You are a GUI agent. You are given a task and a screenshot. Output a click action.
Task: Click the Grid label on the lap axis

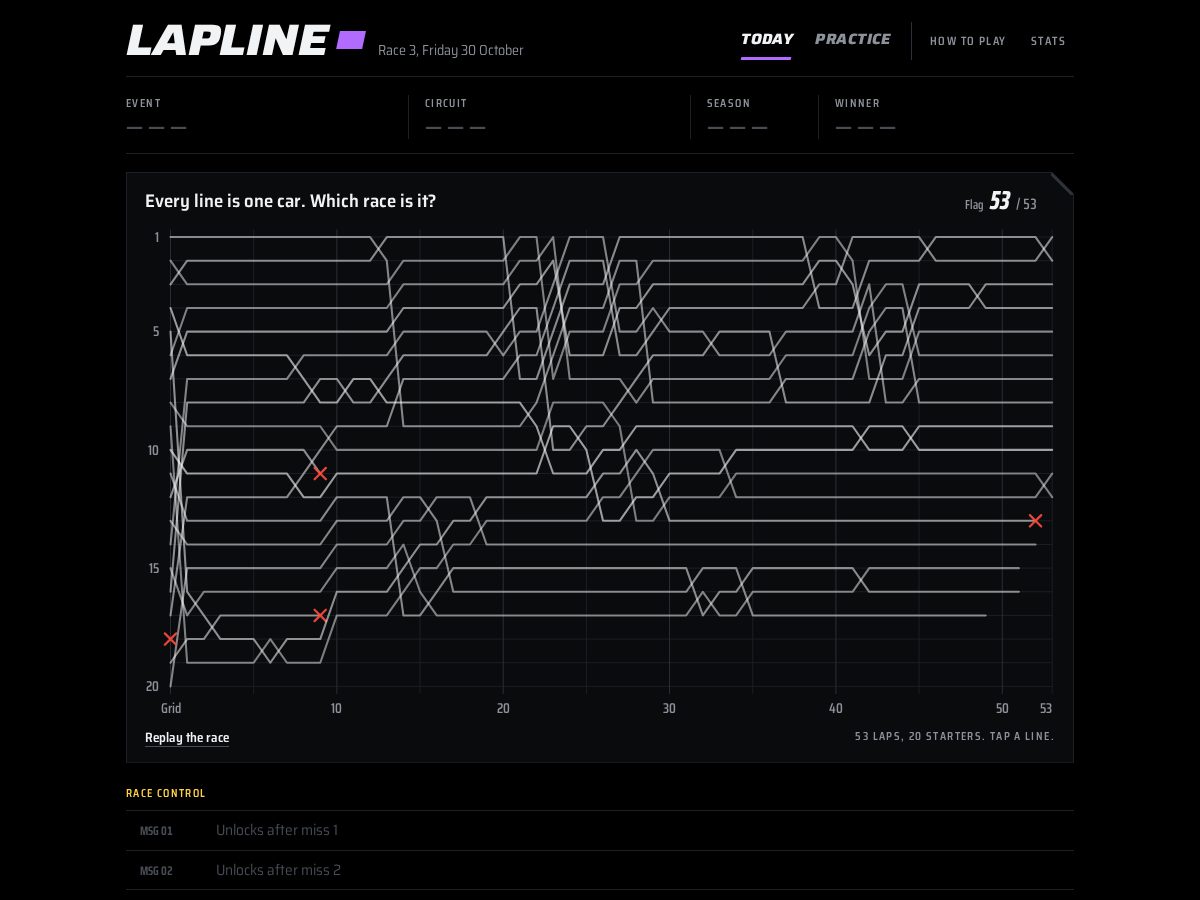click(x=171, y=708)
